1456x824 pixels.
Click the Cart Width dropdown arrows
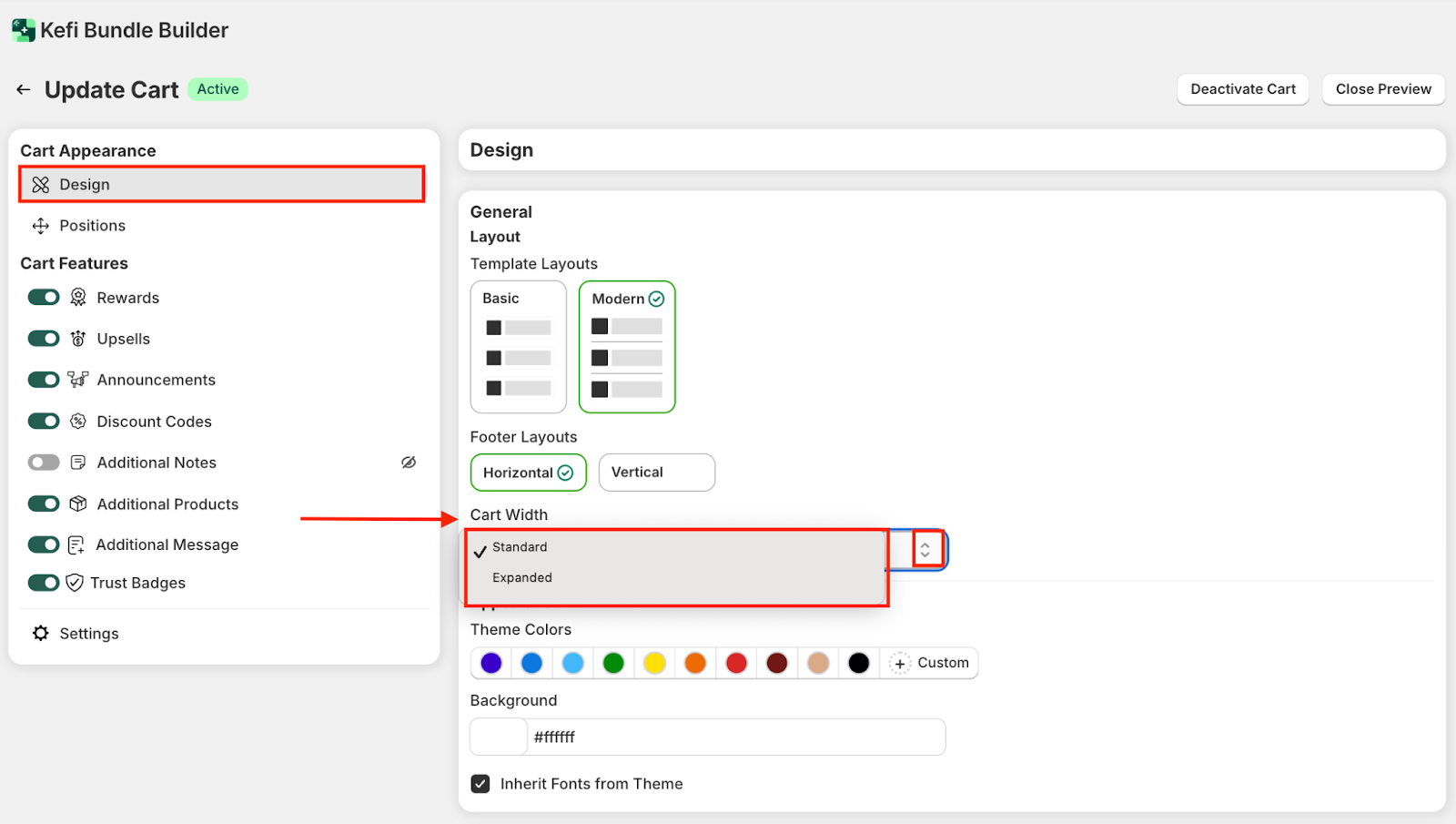pos(925,550)
